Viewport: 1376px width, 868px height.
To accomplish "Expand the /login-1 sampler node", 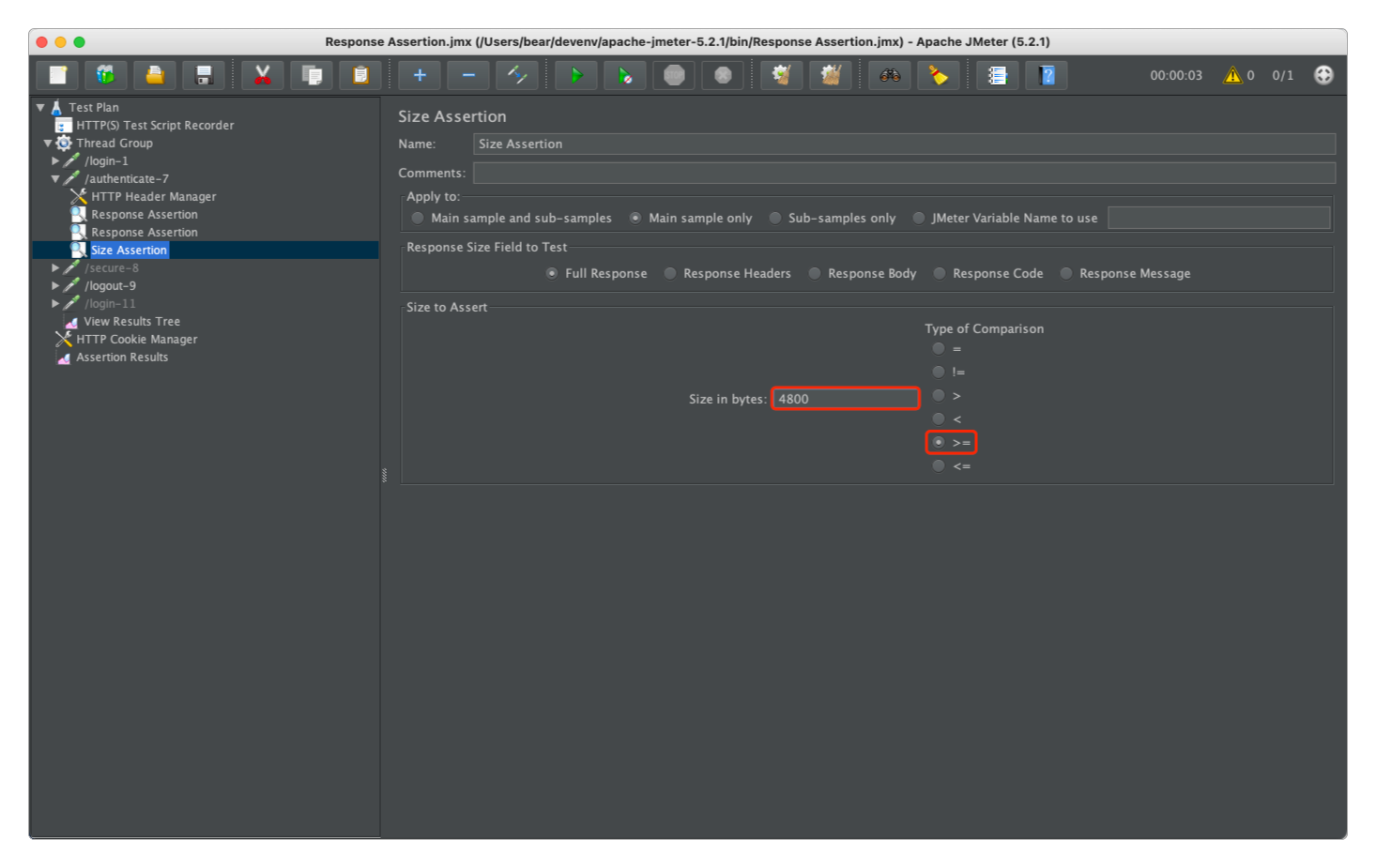I will click(55, 161).
